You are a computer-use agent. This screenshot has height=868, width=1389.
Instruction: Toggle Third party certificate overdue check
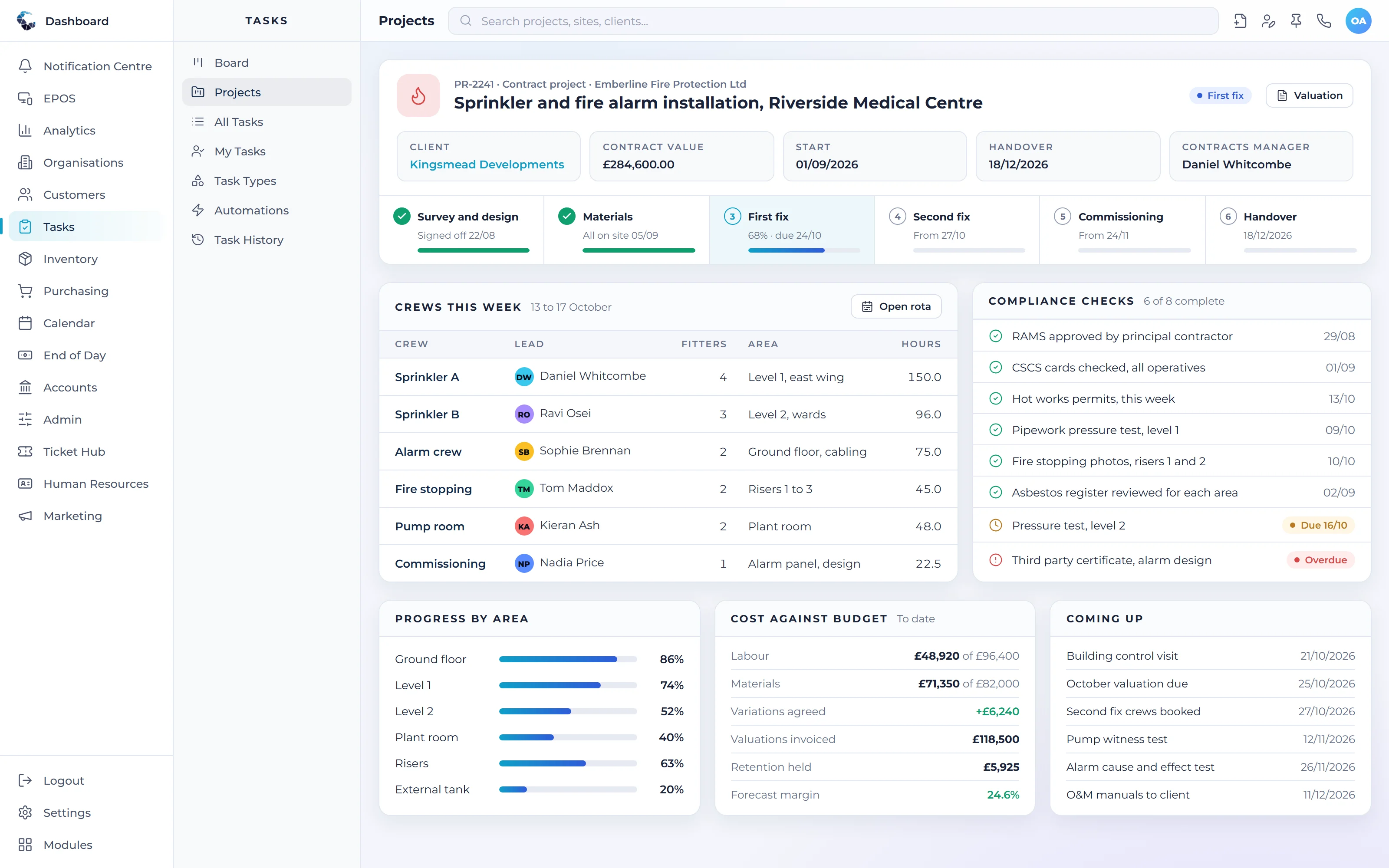[996, 560]
